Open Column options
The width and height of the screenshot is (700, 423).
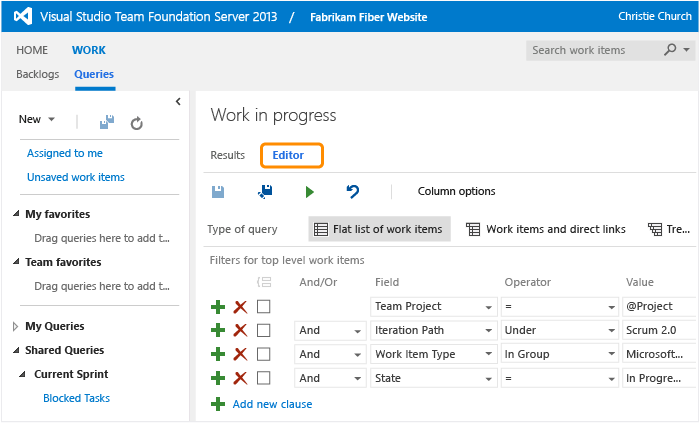click(x=457, y=191)
